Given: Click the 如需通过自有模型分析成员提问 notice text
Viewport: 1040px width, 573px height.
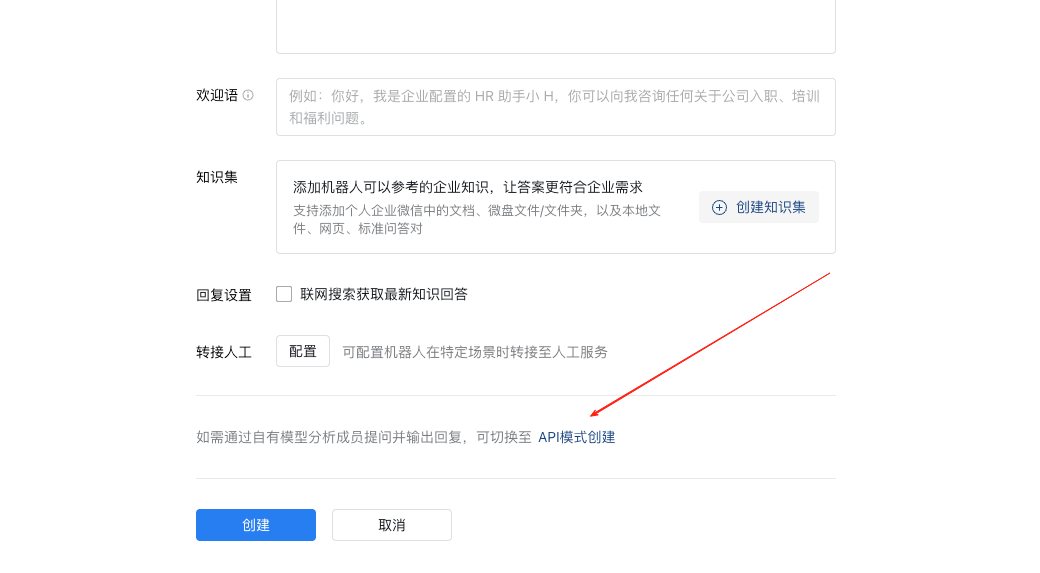Looking at the screenshot, I should click(x=364, y=437).
